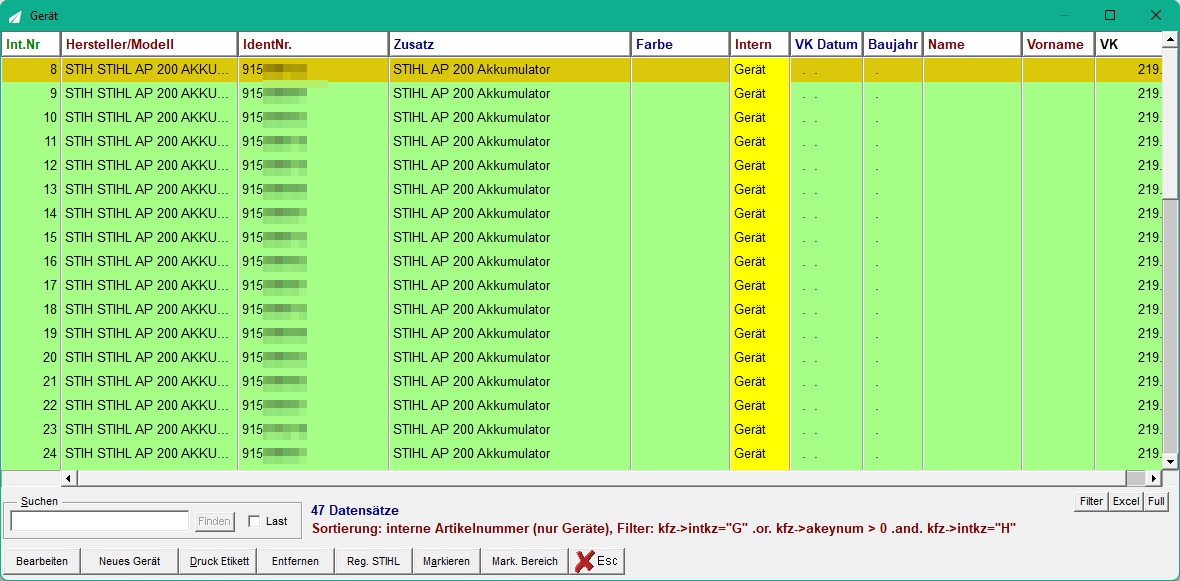Click the Intern column header
The image size is (1180, 581).
click(760, 44)
